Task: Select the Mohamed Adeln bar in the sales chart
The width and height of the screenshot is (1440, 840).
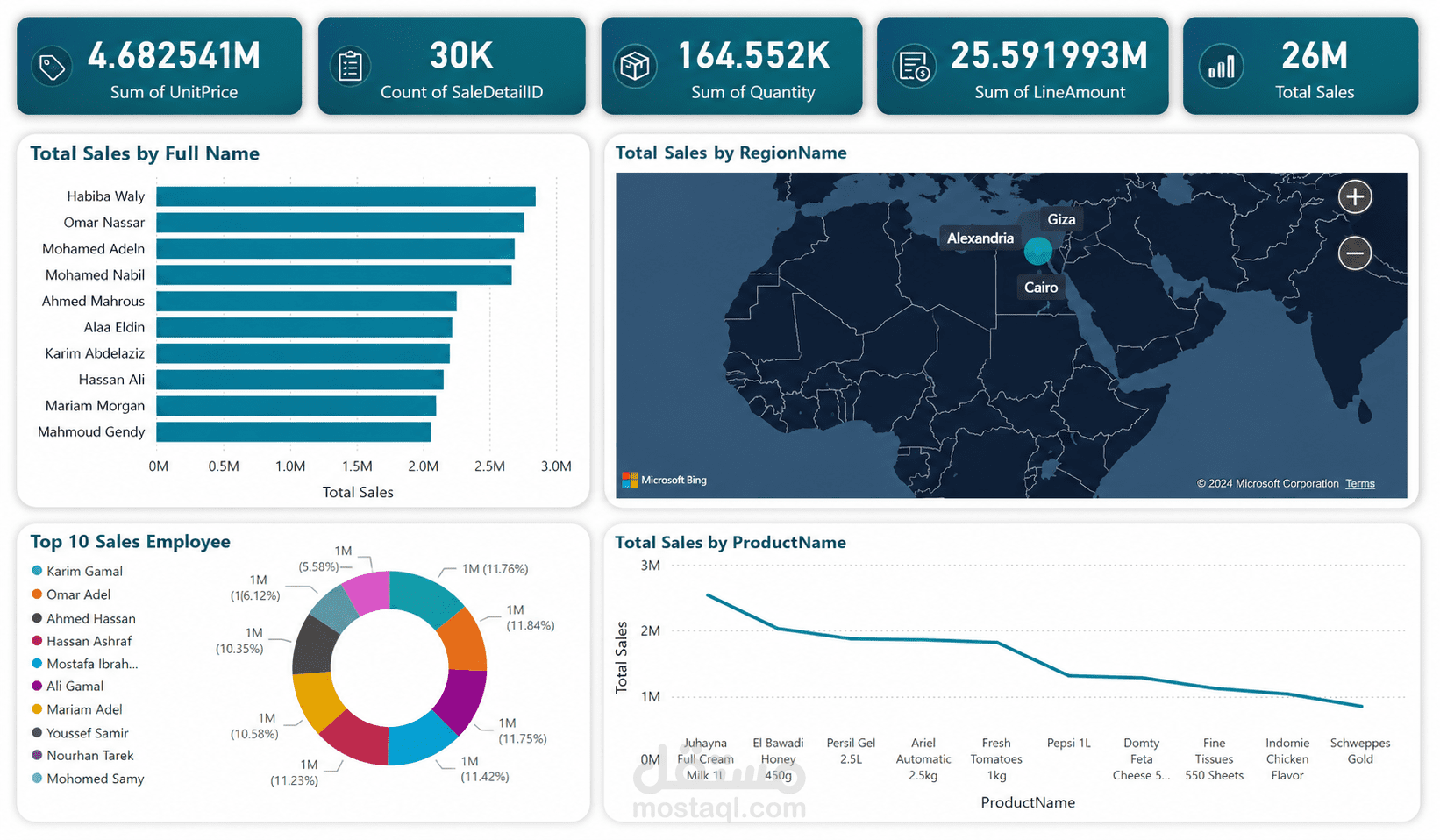Action: pyautogui.click(x=335, y=249)
